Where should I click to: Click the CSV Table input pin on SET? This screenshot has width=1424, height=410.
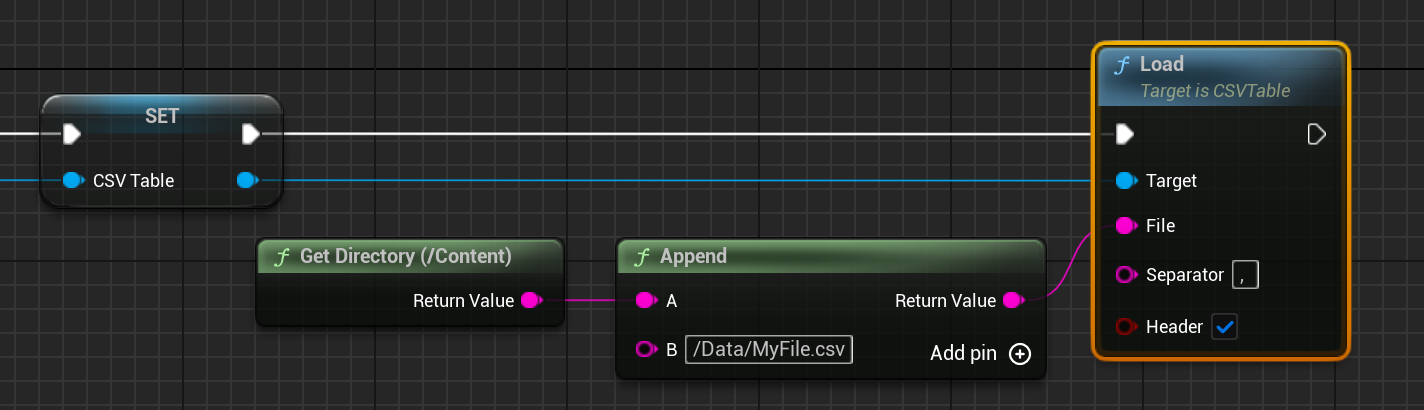click(73, 181)
